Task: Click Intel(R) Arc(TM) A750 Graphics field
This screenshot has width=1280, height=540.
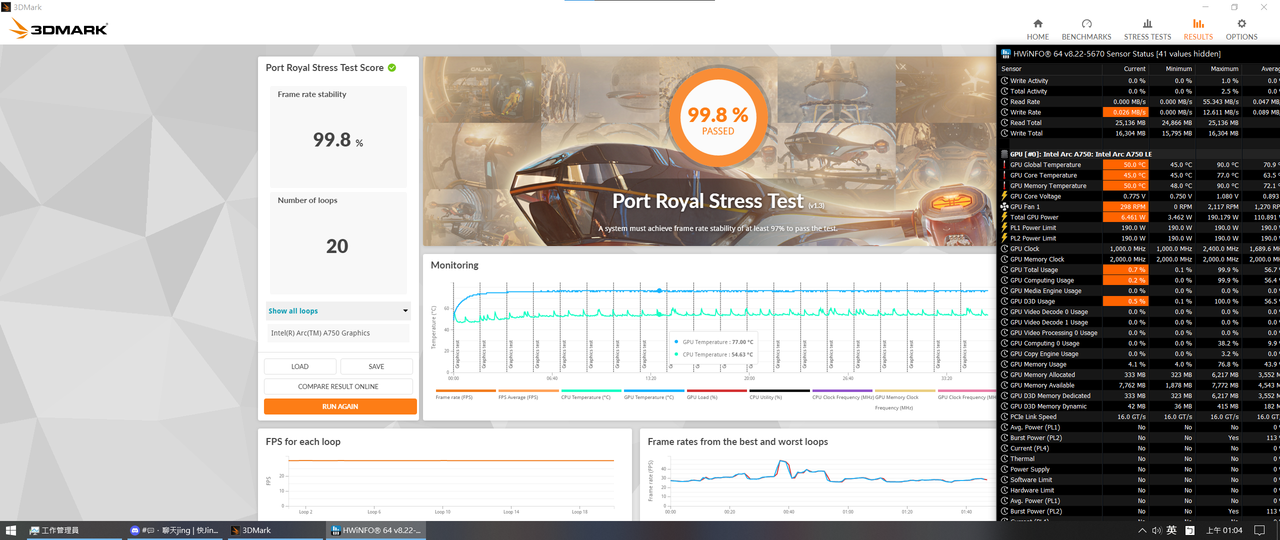Action: [x=338, y=333]
